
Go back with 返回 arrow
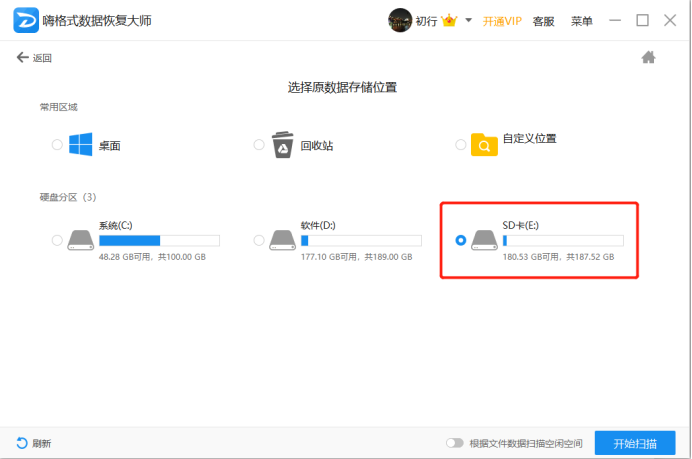(x=34, y=58)
